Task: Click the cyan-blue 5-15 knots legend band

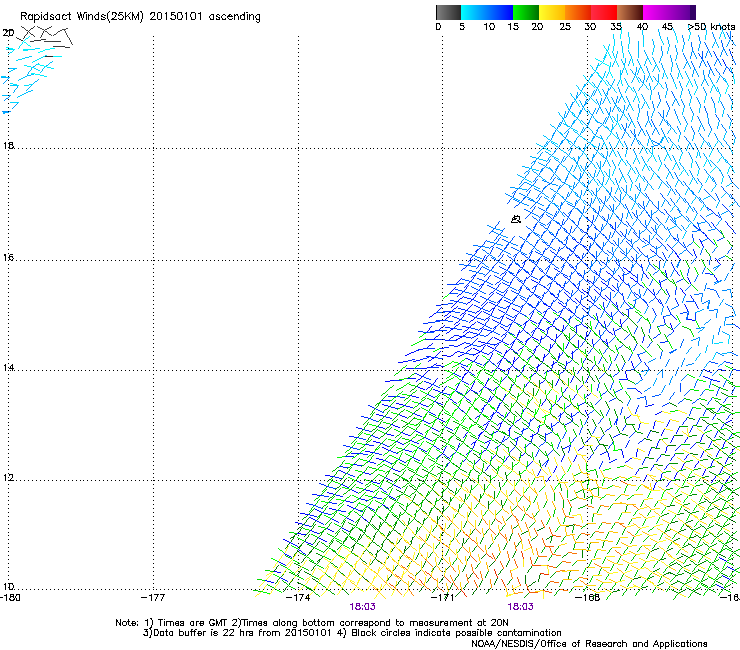Action: (x=487, y=12)
